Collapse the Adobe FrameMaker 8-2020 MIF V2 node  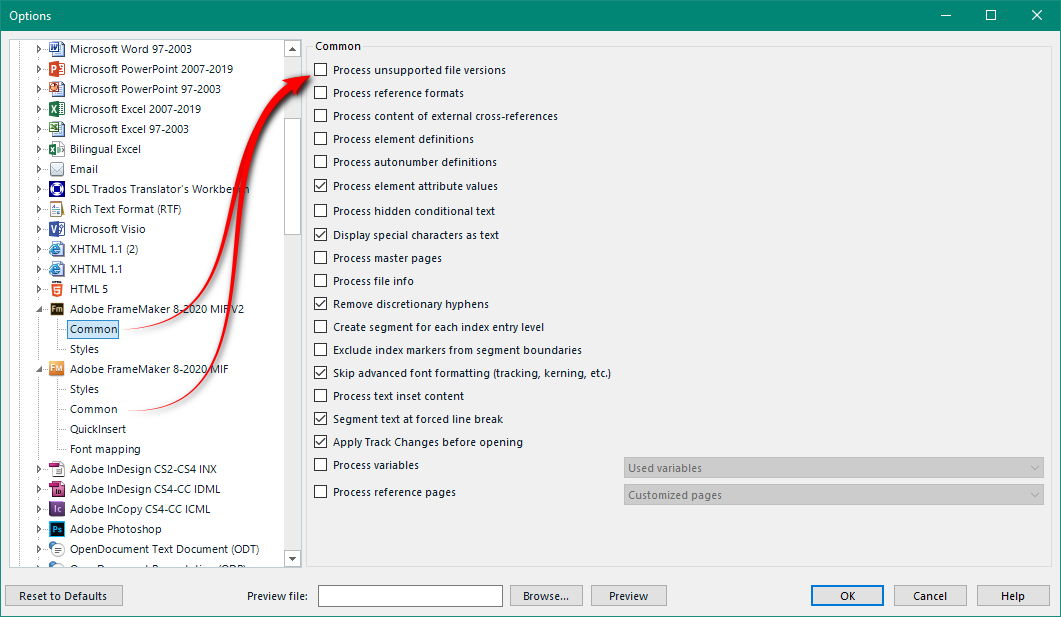click(x=39, y=309)
